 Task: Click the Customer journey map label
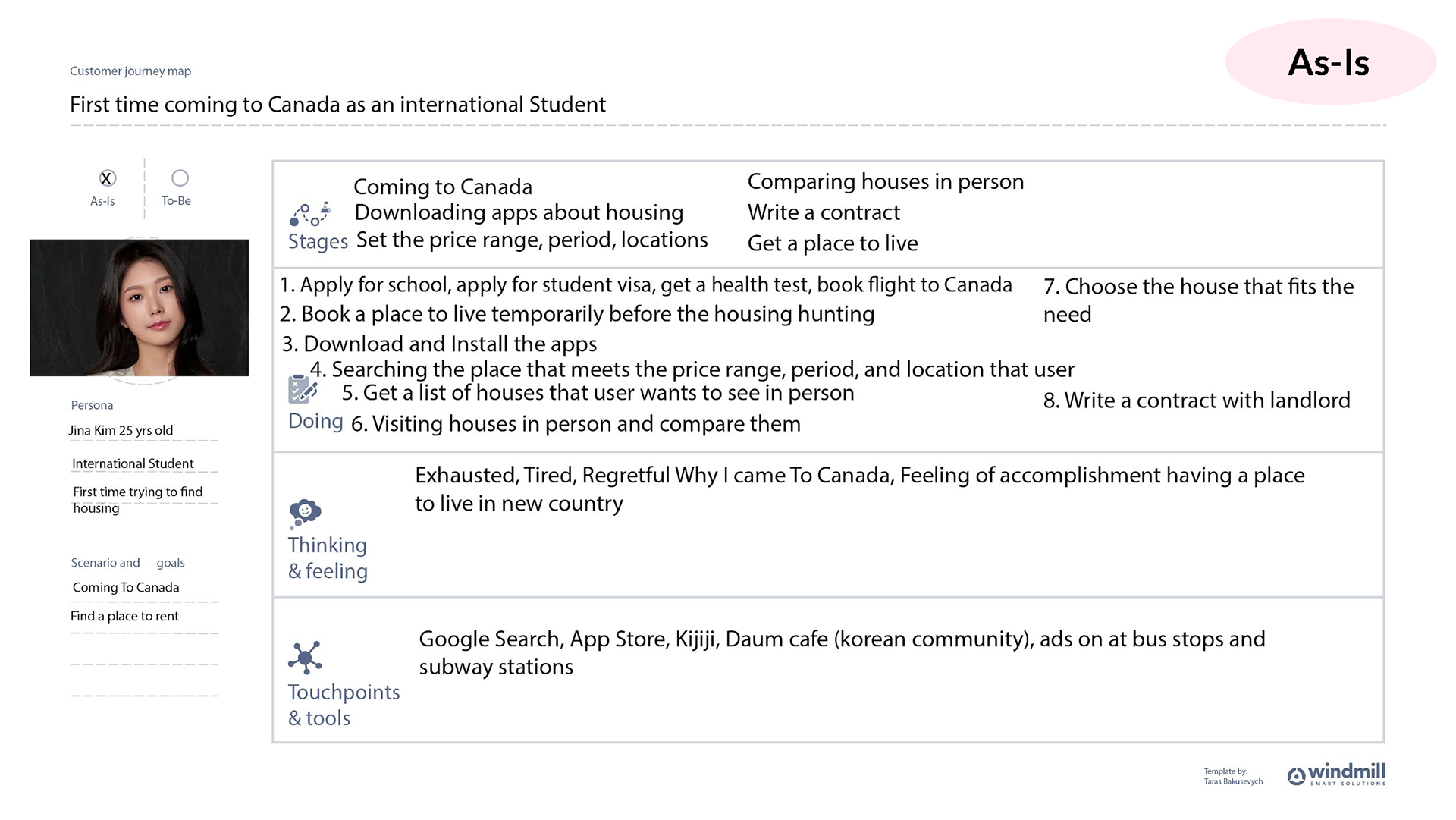pos(130,71)
